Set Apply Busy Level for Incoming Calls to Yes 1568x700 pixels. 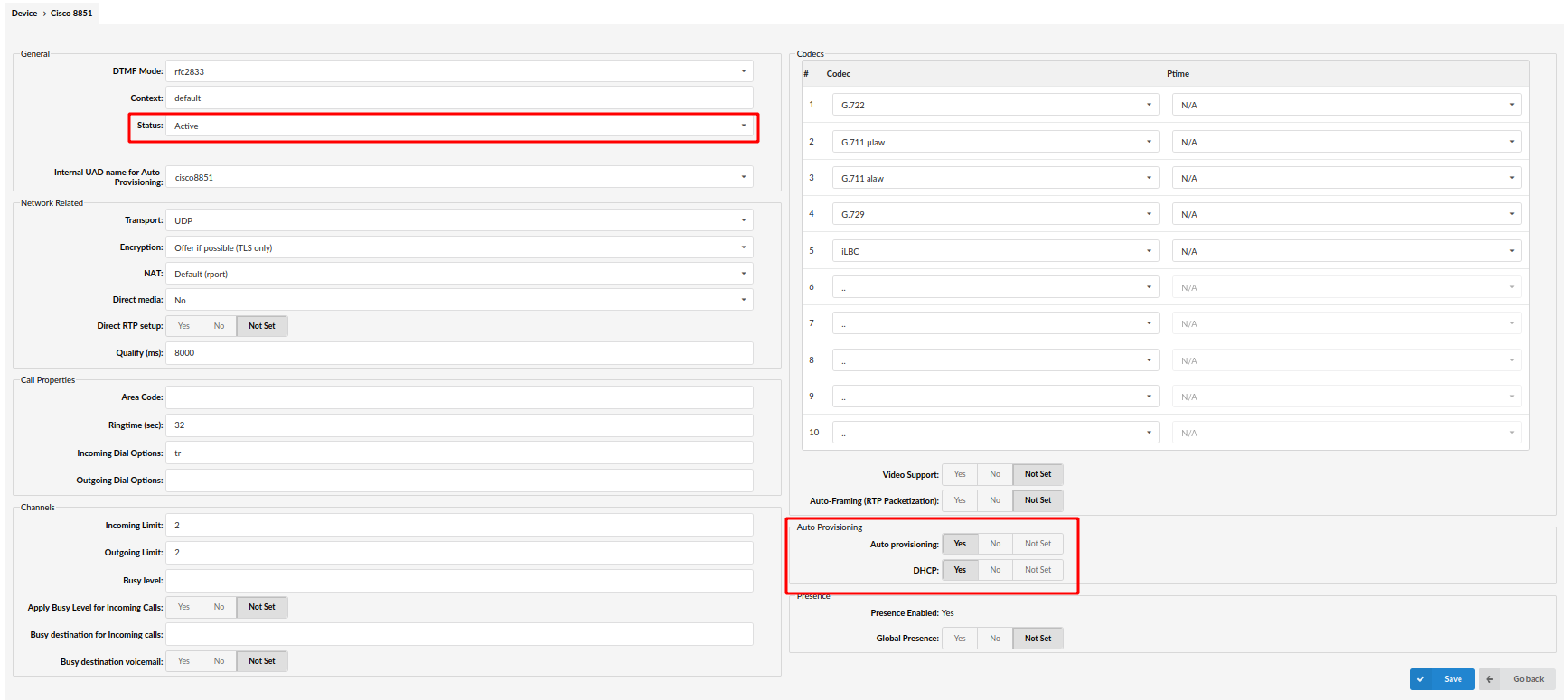183,607
